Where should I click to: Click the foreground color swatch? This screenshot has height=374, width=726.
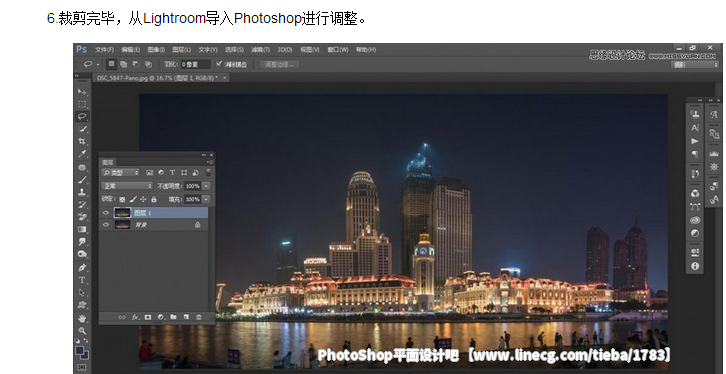[x=80, y=350]
